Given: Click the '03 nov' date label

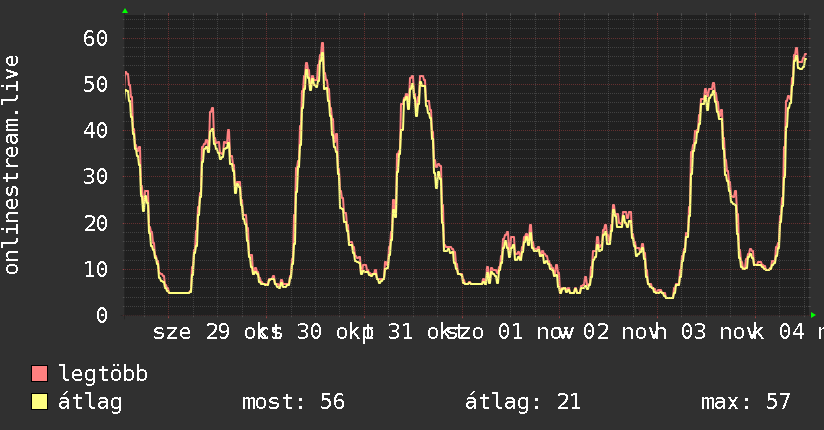Looking at the screenshot, I should point(720,332).
